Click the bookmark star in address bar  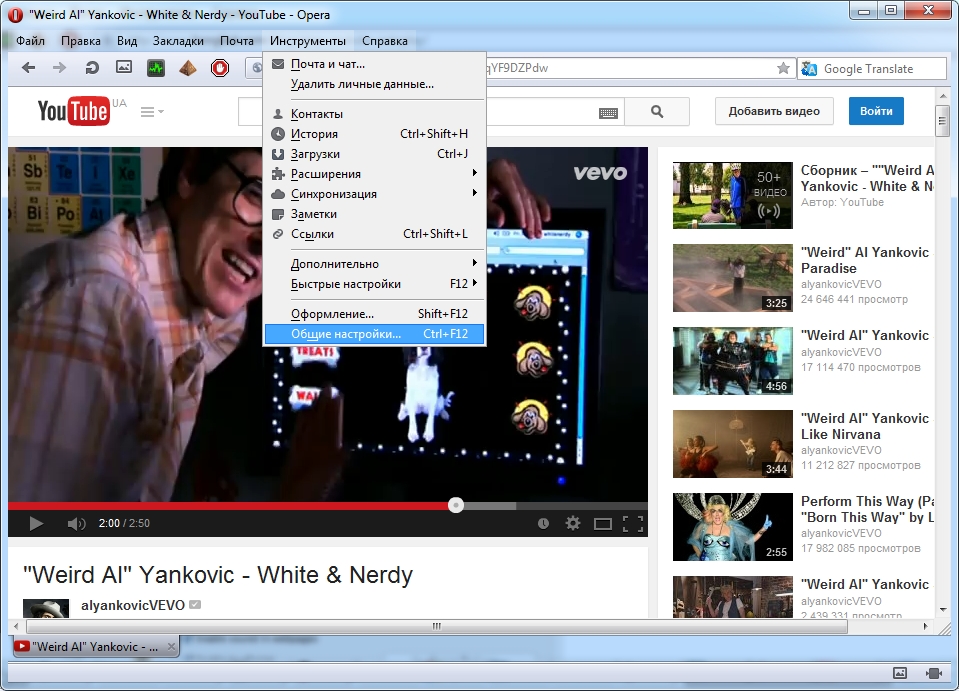[783, 68]
